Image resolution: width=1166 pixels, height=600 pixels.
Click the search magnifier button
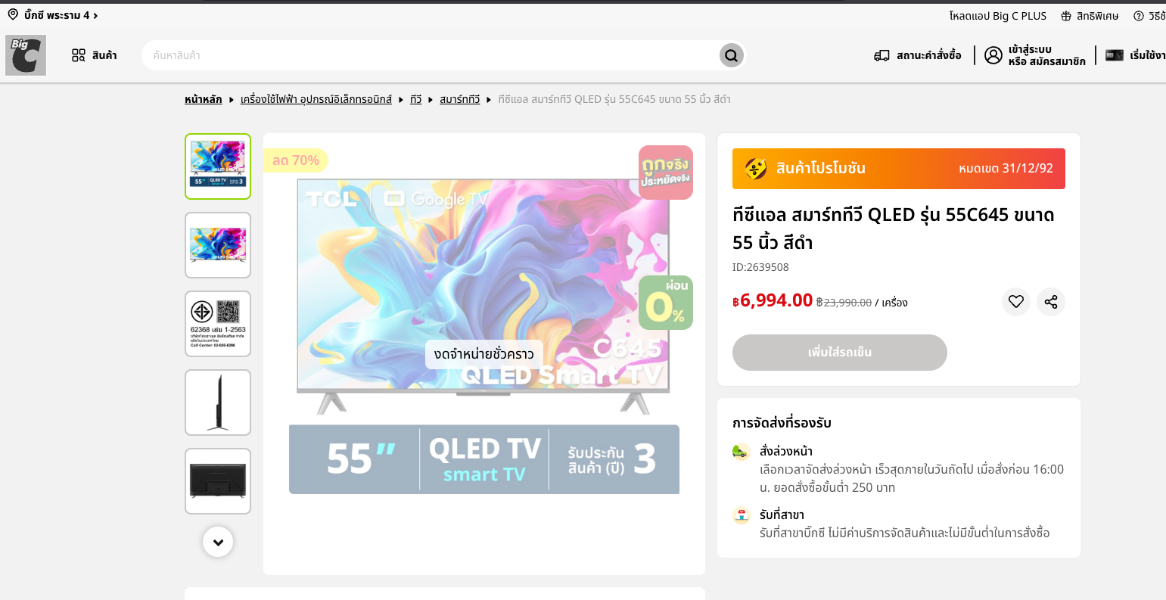[731, 55]
